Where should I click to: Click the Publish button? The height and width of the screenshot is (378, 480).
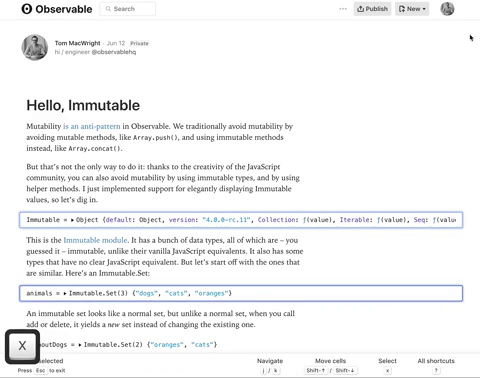[x=372, y=9]
